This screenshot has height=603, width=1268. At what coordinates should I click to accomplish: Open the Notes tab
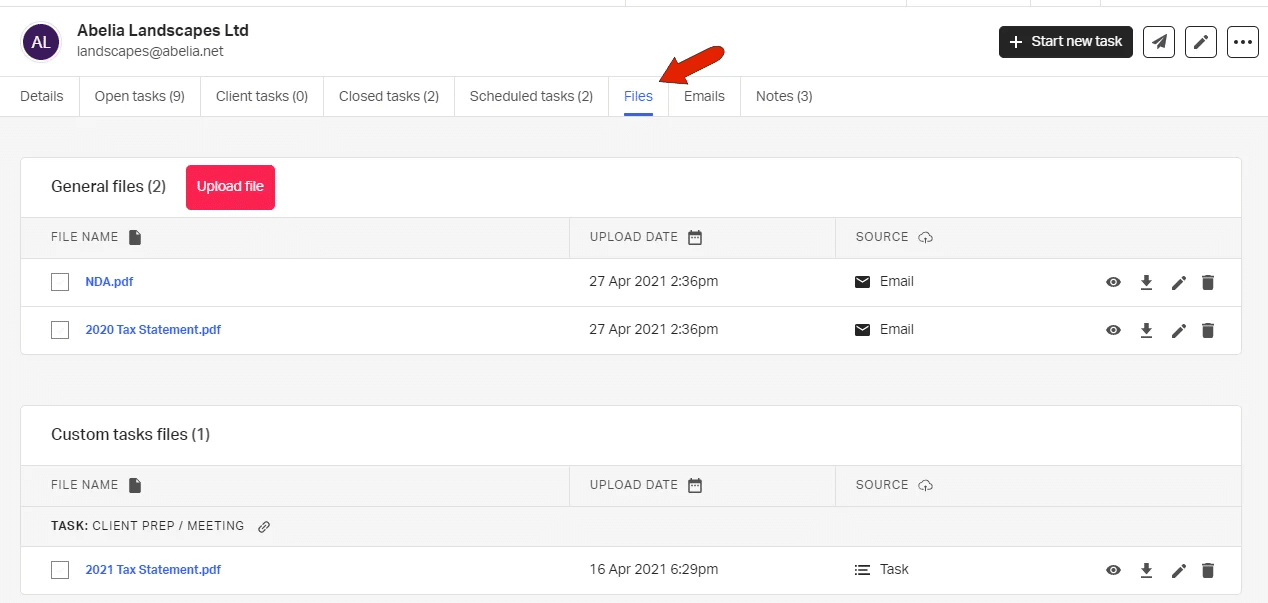point(783,96)
